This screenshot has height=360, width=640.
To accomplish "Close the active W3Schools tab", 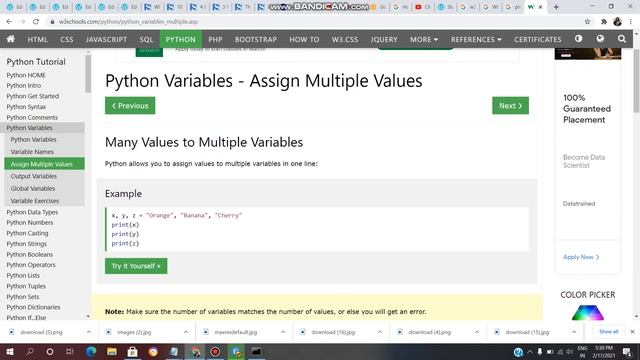I will 540,7.
